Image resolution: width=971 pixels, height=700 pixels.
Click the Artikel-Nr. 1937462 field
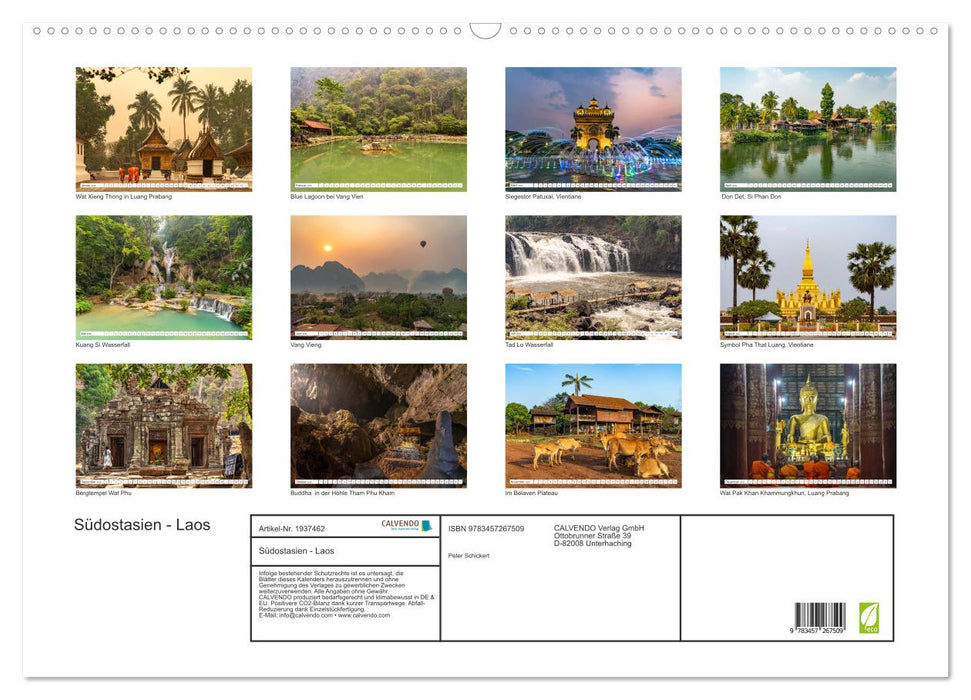tap(292, 529)
